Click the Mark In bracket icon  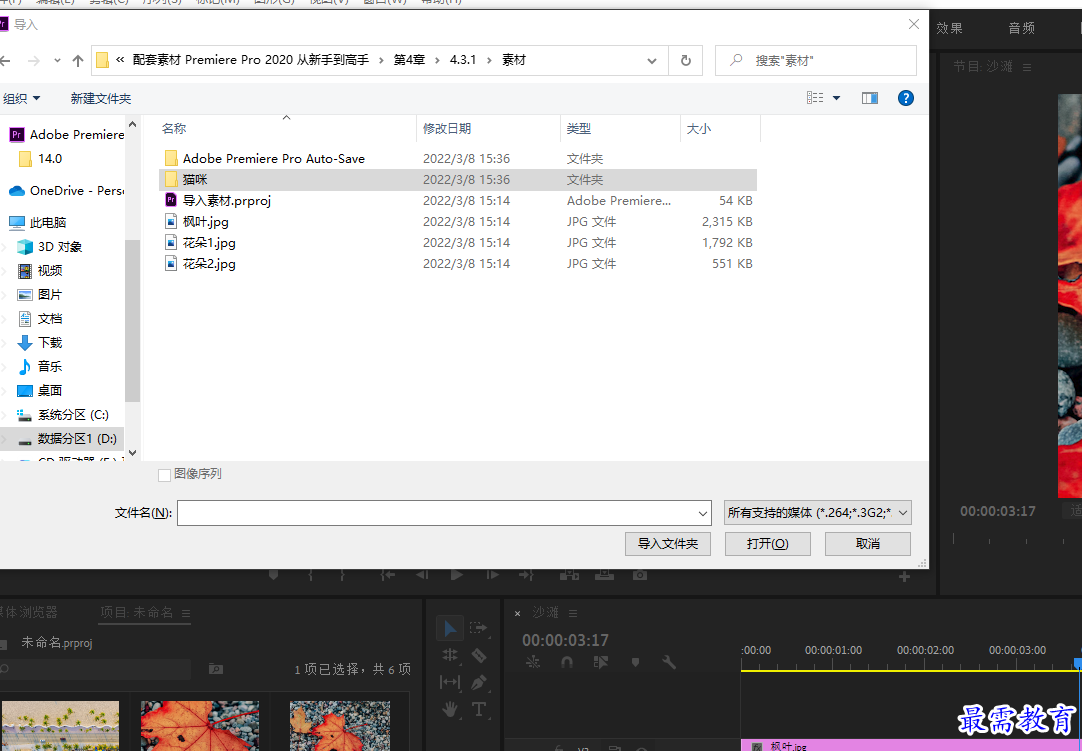pyautogui.click(x=311, y=574)
